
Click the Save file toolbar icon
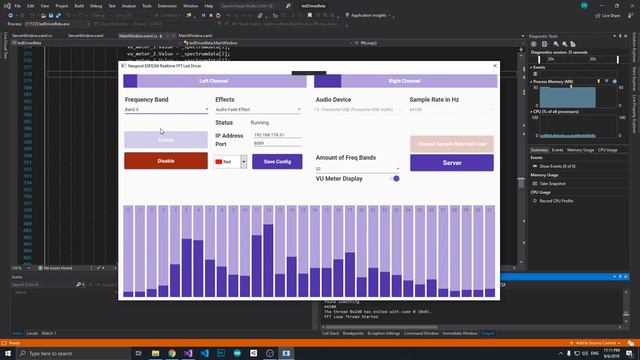(51, 16)
